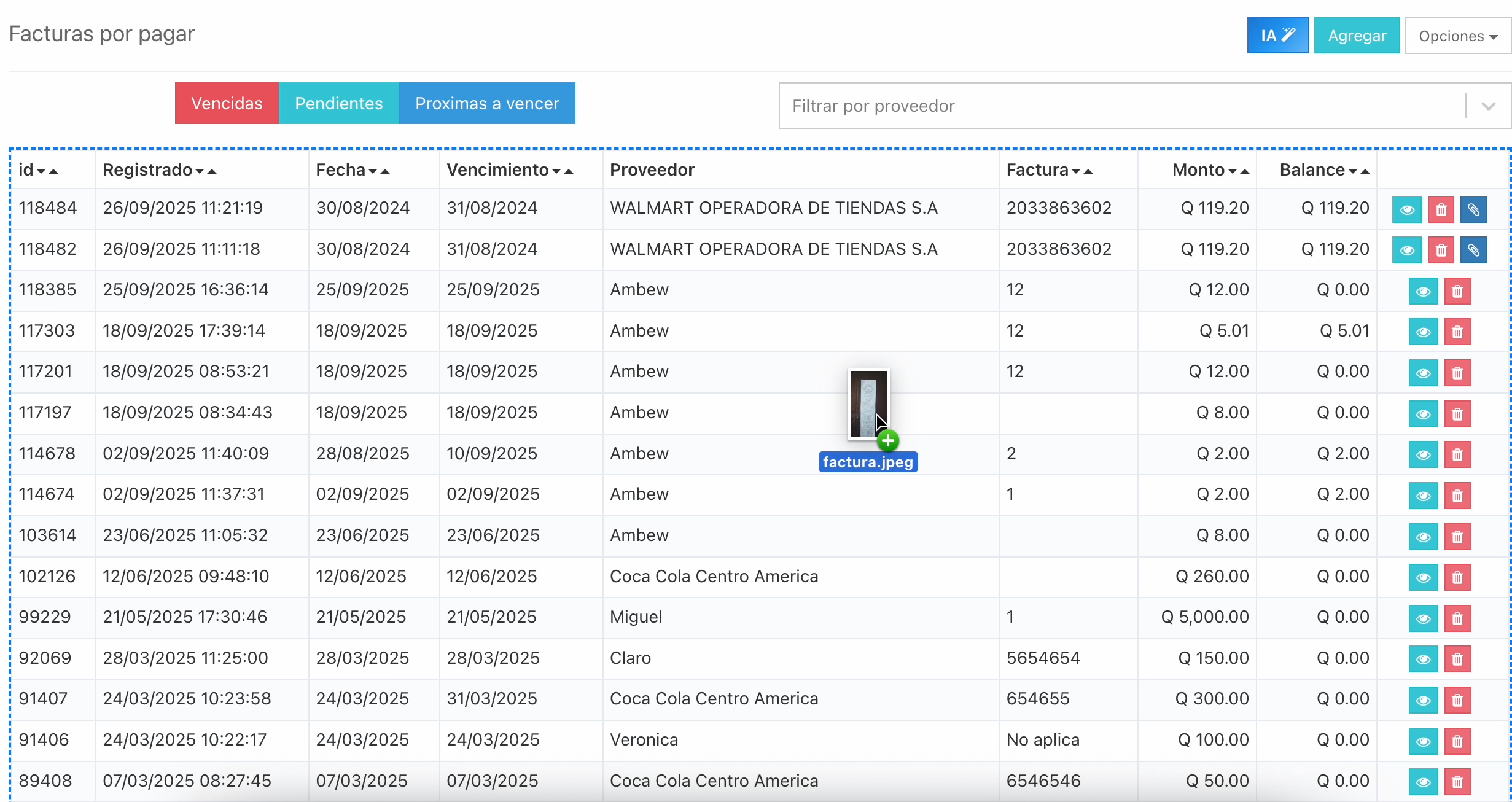
Task: Click trash icon for Claro invoice 92069
Action: coord(1457,660)
